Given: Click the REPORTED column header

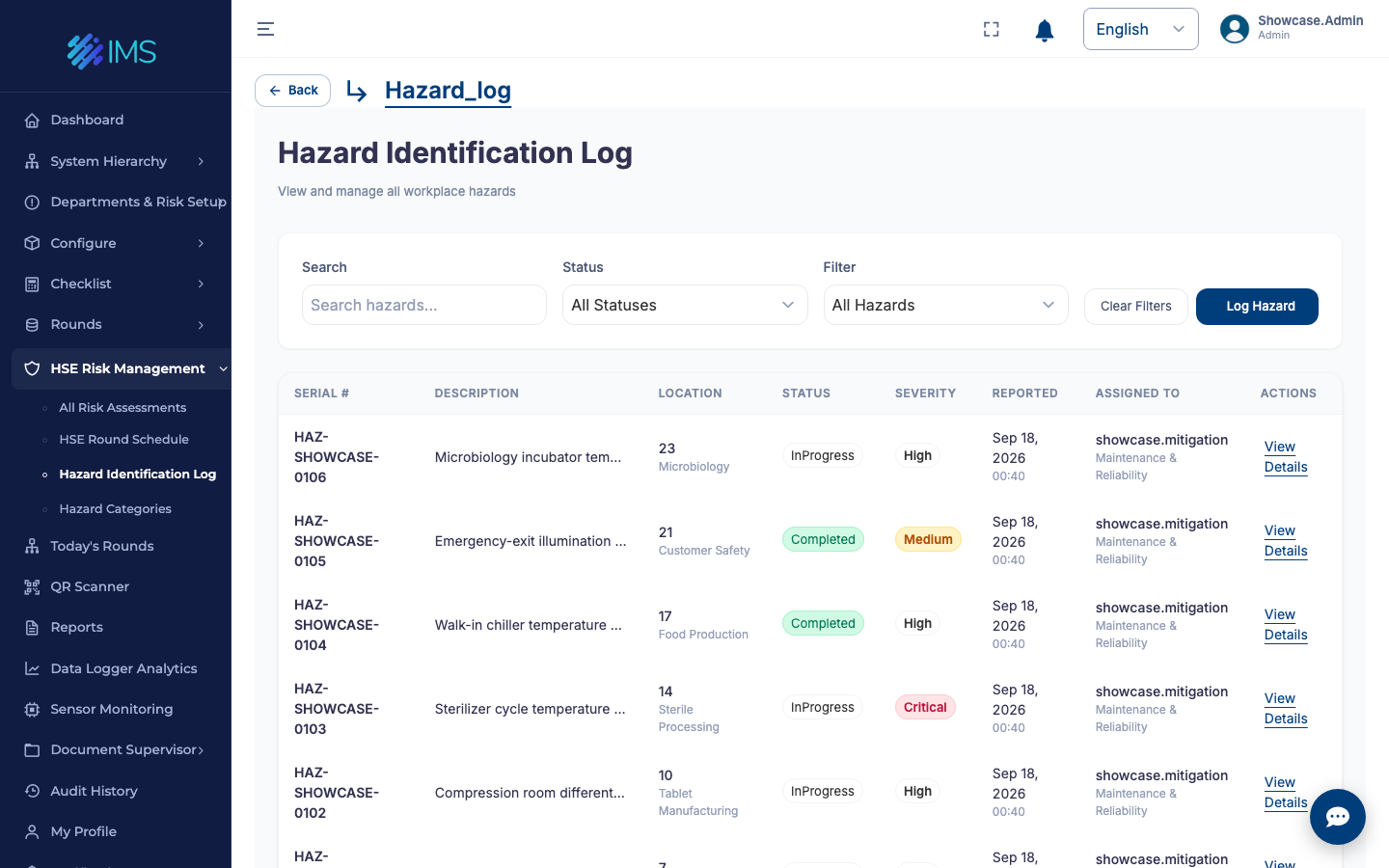Looking at the screenshot, I should (1024, 393).
